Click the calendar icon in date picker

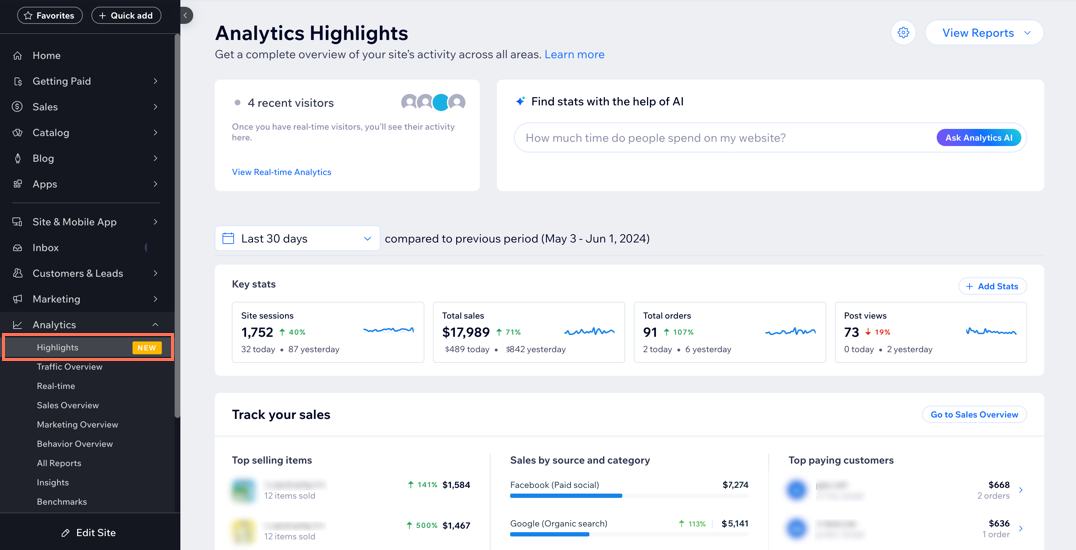coord(228,239)
